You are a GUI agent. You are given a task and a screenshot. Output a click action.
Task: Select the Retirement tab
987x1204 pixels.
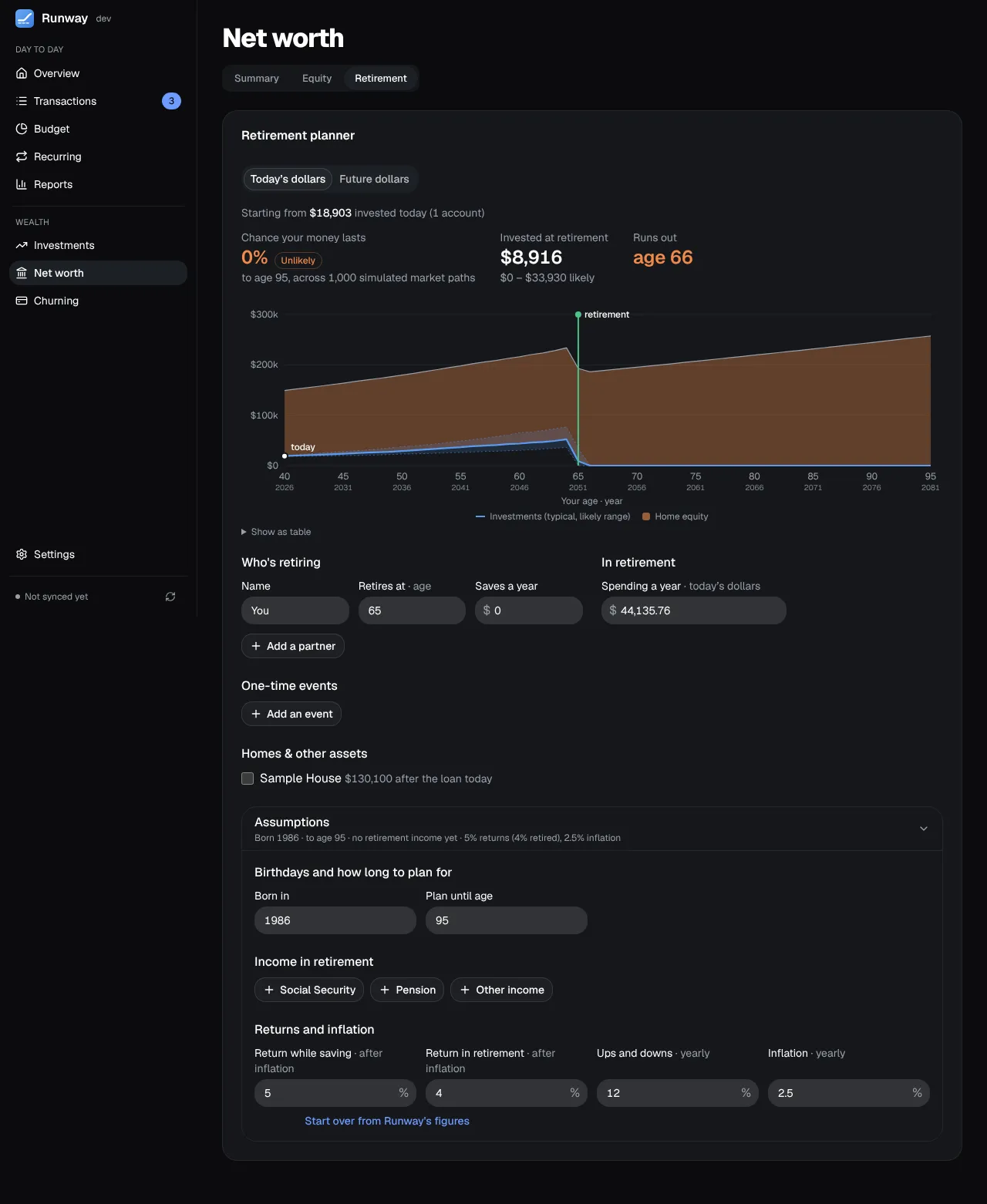(x=381, y=79)
